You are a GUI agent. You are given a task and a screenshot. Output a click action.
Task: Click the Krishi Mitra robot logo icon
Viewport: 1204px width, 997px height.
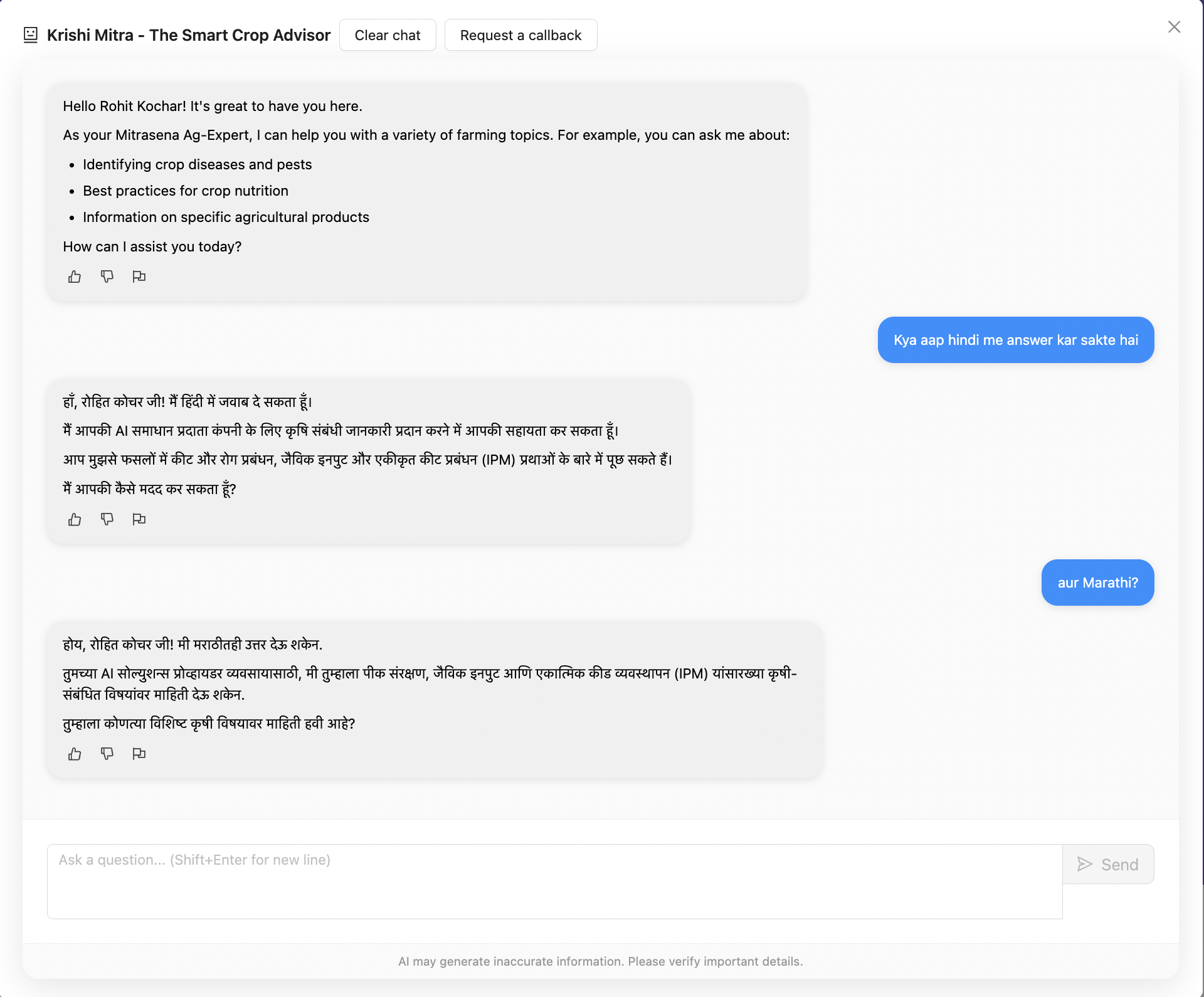point(29,34)
